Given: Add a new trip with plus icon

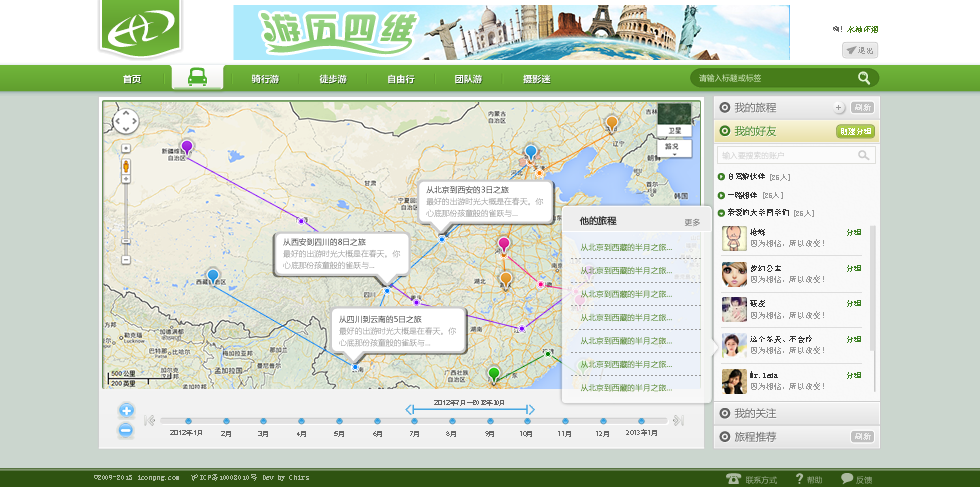Looking at the screenshot, I should click(x=838, y=108).
